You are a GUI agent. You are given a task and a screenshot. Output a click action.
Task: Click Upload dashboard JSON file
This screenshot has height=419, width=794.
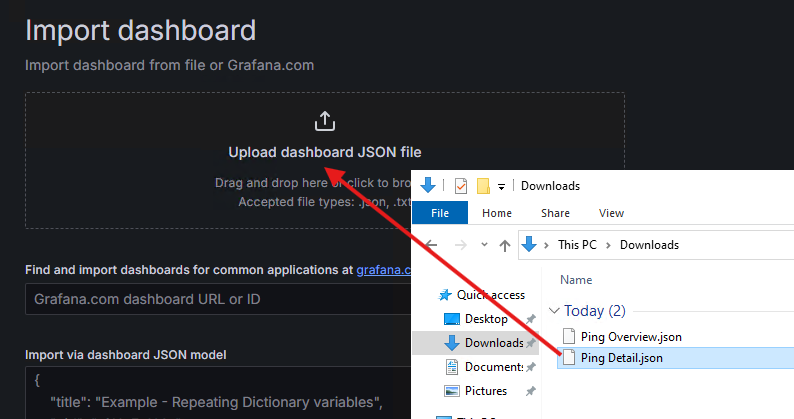(324, 153)
